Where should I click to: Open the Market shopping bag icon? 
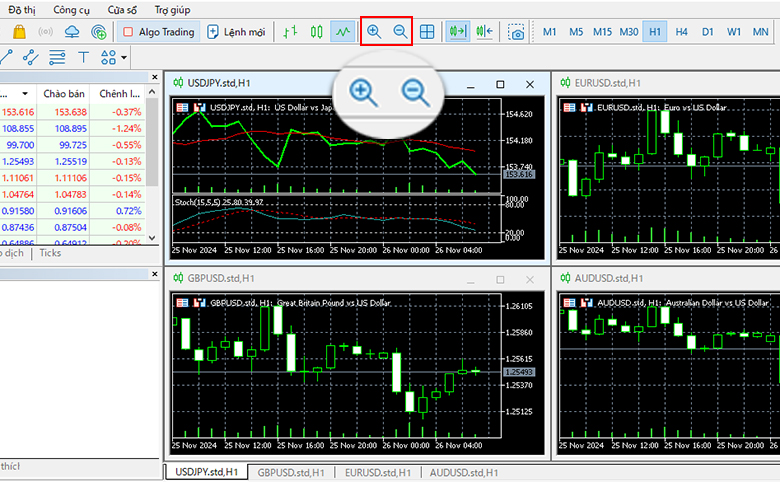pos(19,32)
